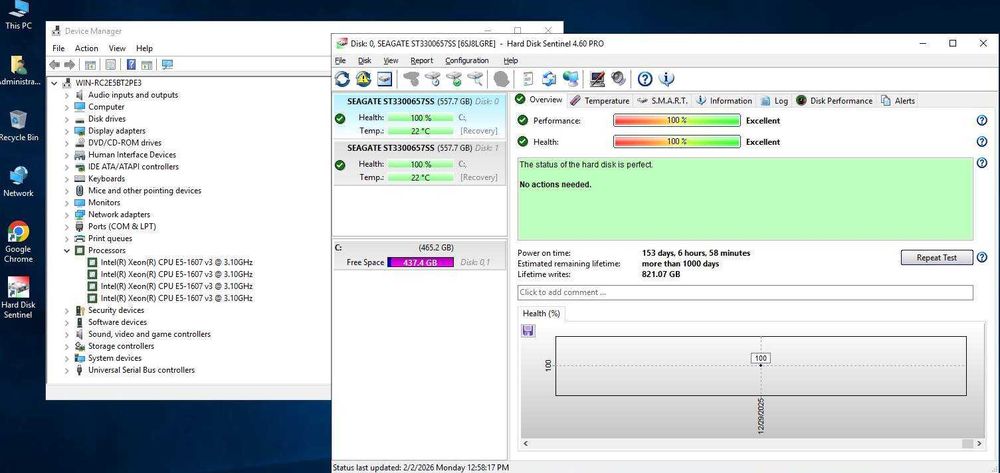Switch to the Log tab
The height and width of the screenshot is (473, 1000).
tap(774, 101)
